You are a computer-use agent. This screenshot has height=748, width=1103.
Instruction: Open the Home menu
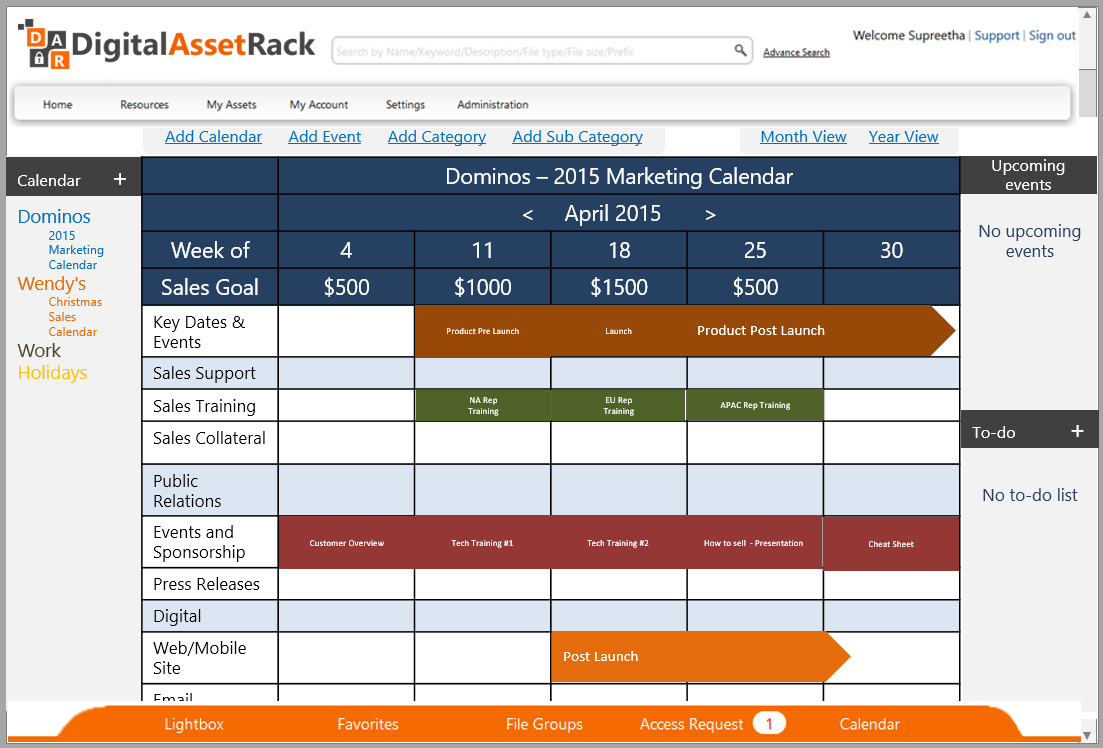(58, 104)
